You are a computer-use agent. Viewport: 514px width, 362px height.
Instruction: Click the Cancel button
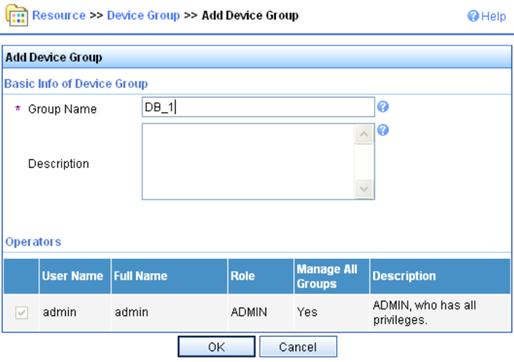(x=298, y=347)
